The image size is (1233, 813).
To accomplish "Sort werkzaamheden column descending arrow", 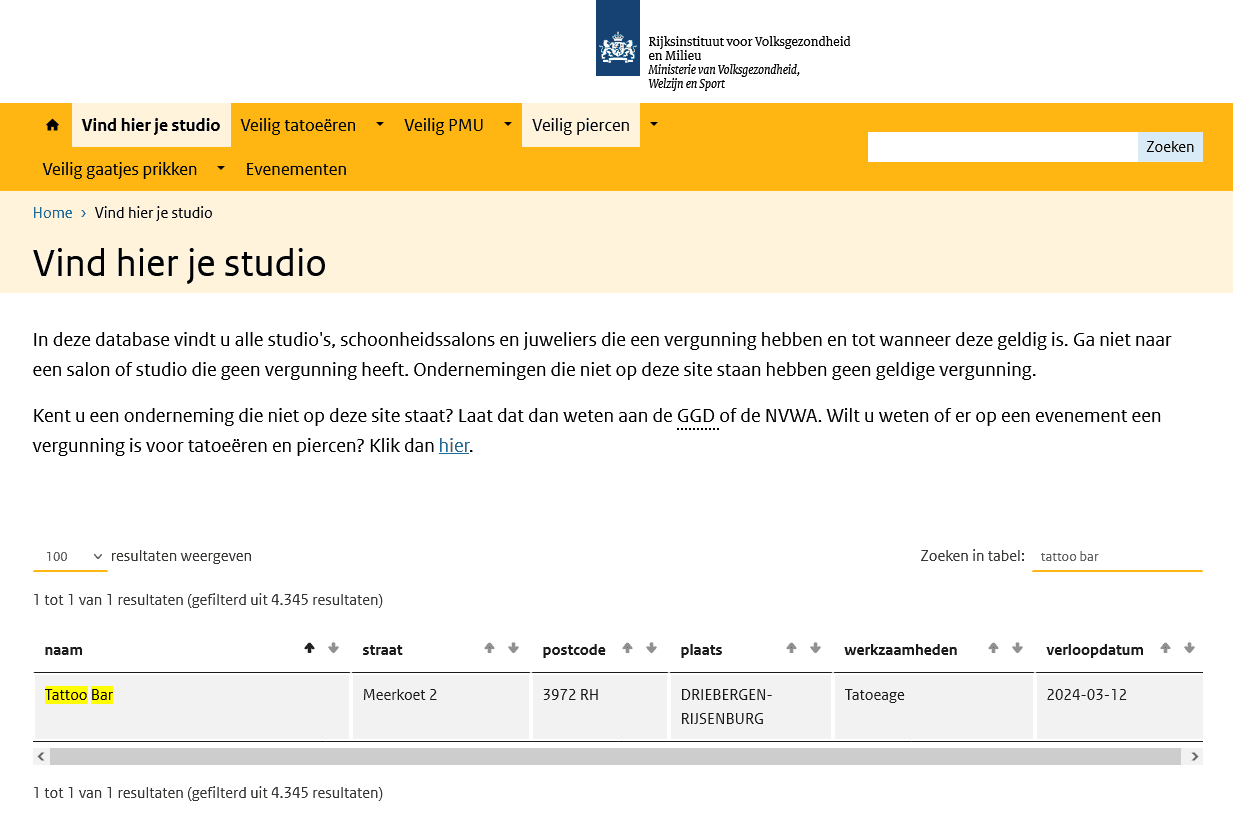I will tap(1017, 648).
